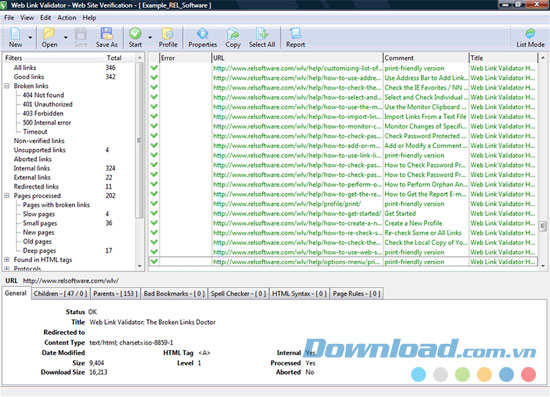Select the Slow pages filter
The height and width of the screenshot is (397, 550).
39,214
